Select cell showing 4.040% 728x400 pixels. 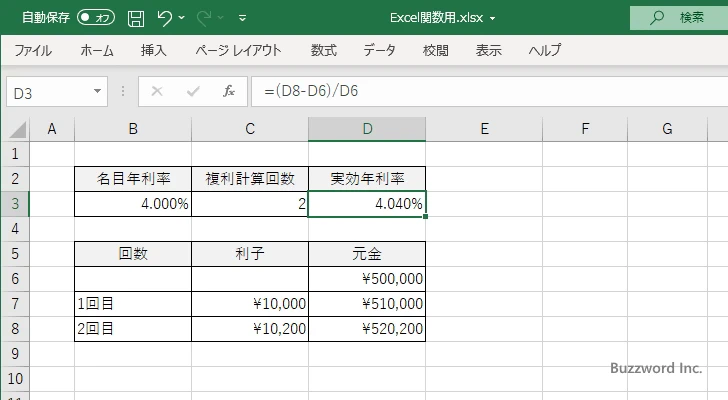pos(367,204)
